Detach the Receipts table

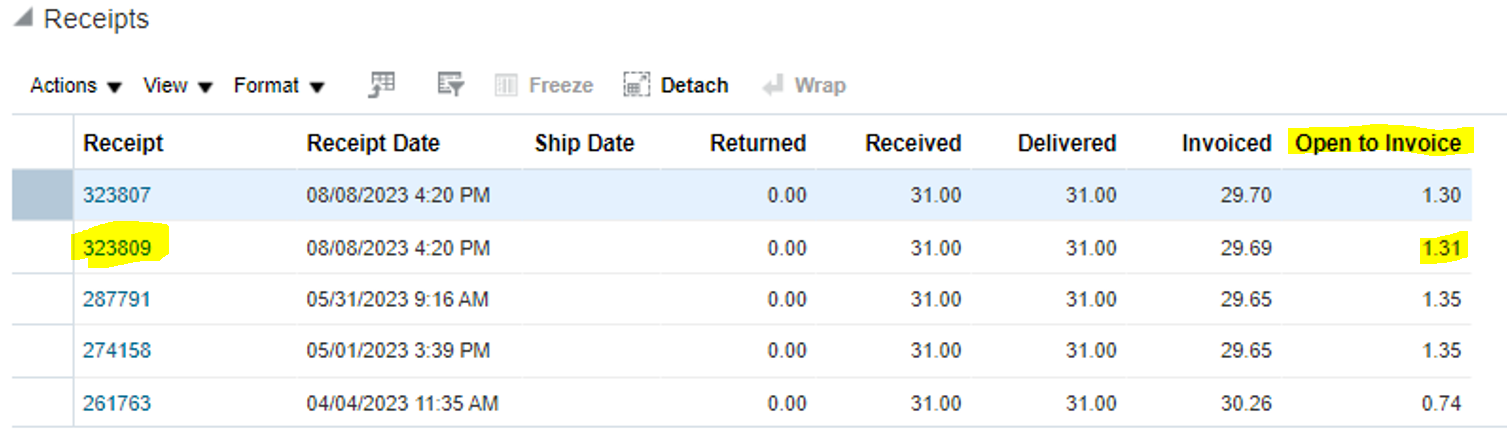point(676,86)
